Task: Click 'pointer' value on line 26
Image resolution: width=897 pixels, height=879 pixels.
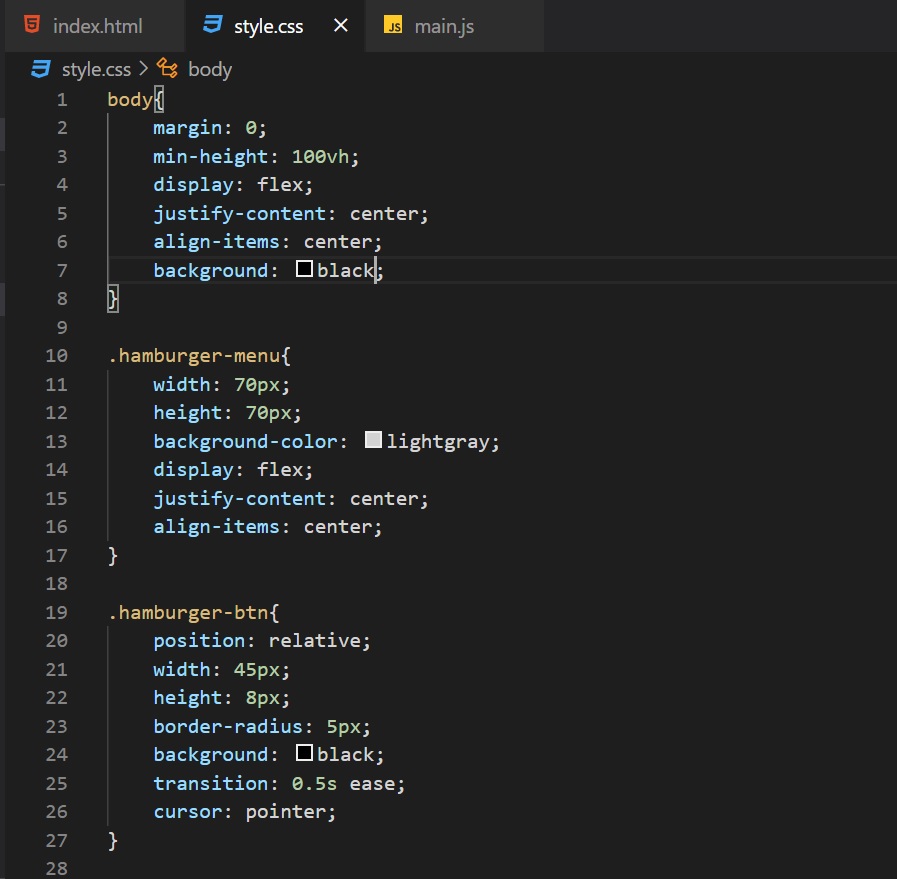Action: coord(285,812)
